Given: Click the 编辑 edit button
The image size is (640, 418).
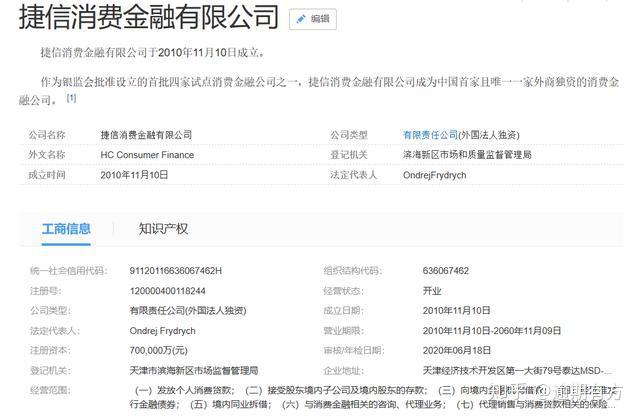Looking at the screenshot, I should [x=313, y=19].
